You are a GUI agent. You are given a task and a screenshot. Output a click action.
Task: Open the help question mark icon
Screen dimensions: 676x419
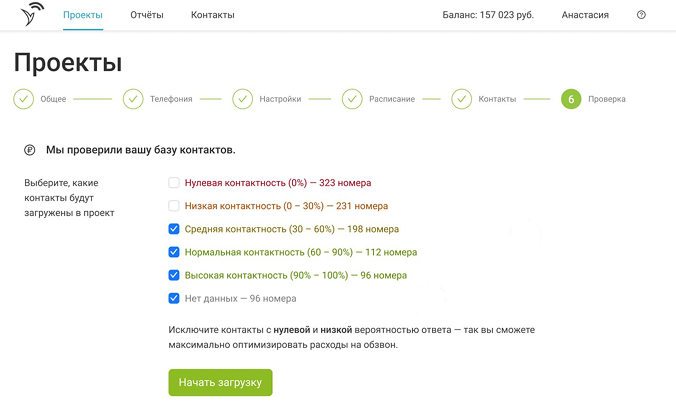(641, 15)
